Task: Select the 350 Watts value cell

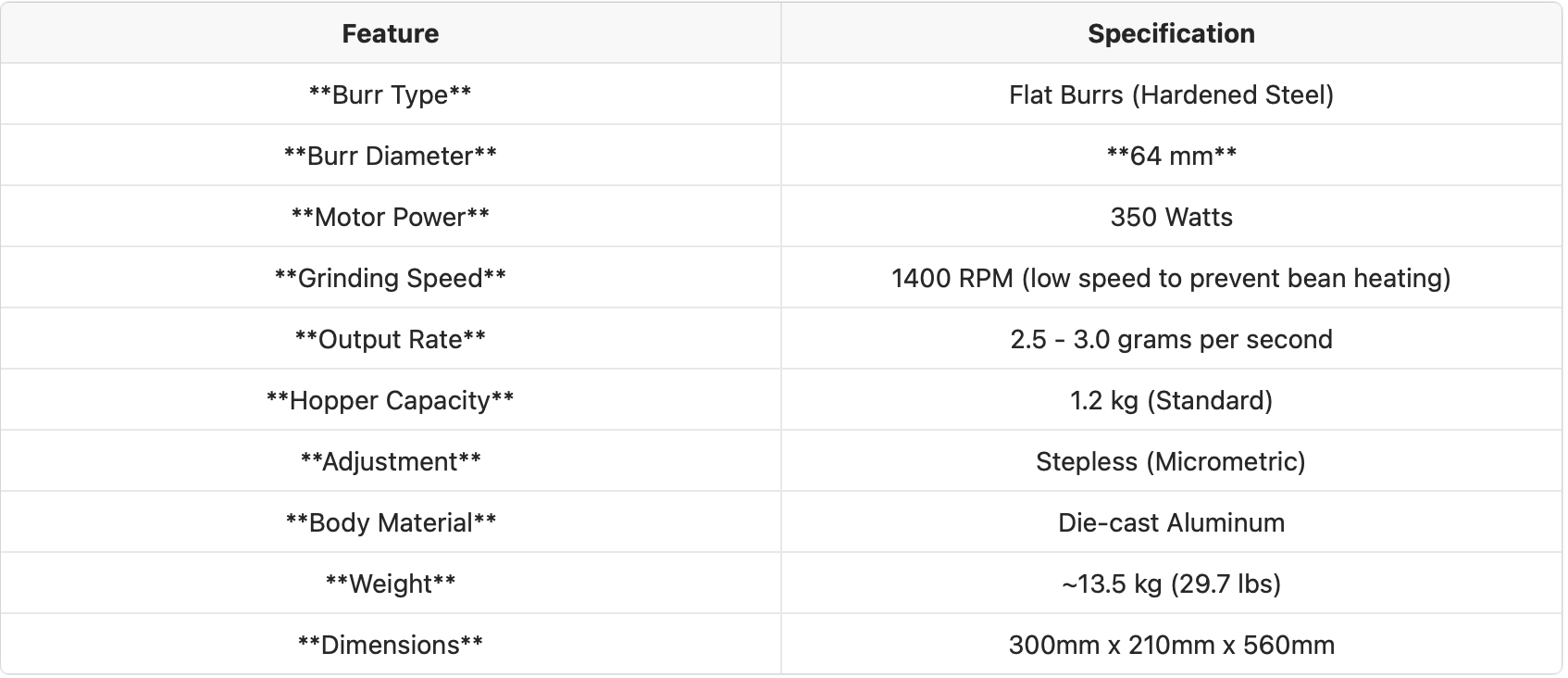Action: click(1171, 217)
